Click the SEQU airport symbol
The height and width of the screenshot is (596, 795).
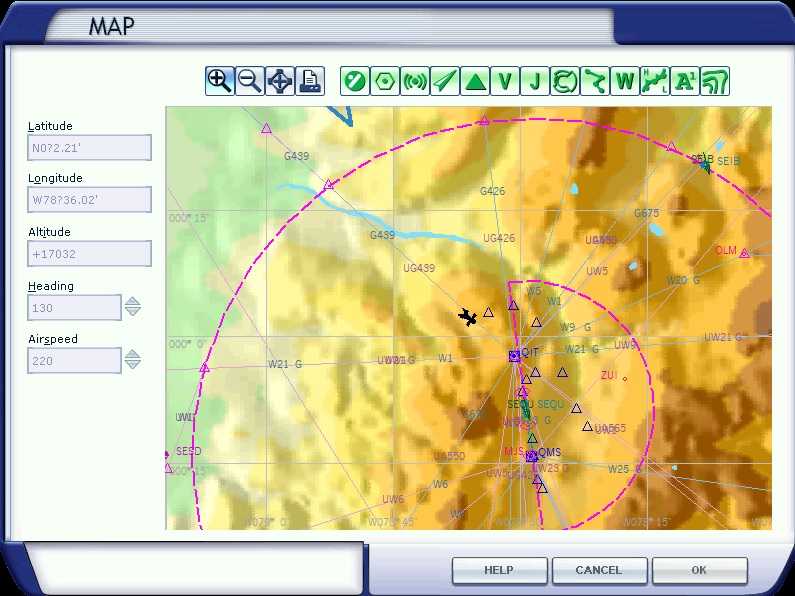pos(526,409)
